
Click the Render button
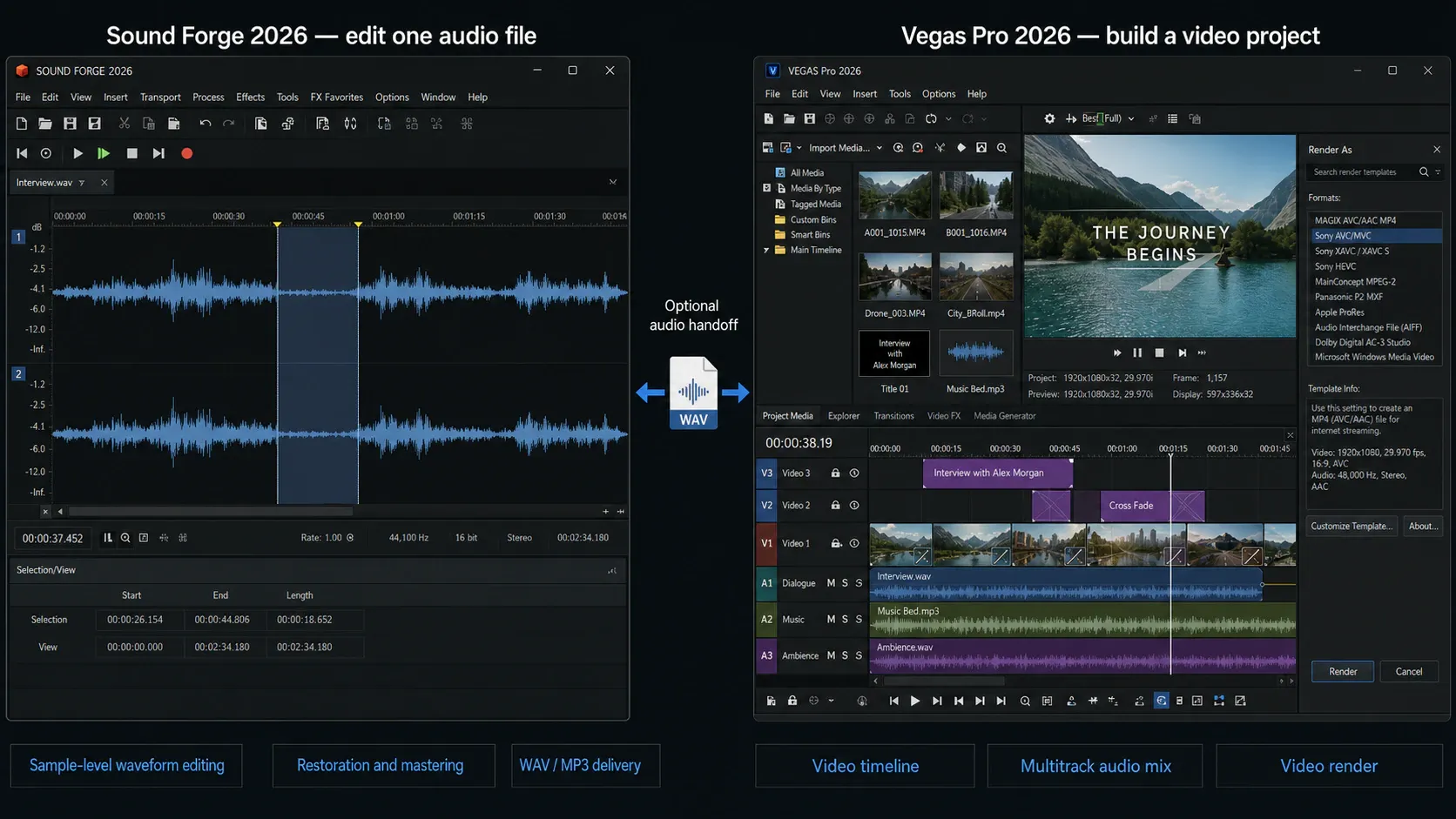click(1343, 672)
